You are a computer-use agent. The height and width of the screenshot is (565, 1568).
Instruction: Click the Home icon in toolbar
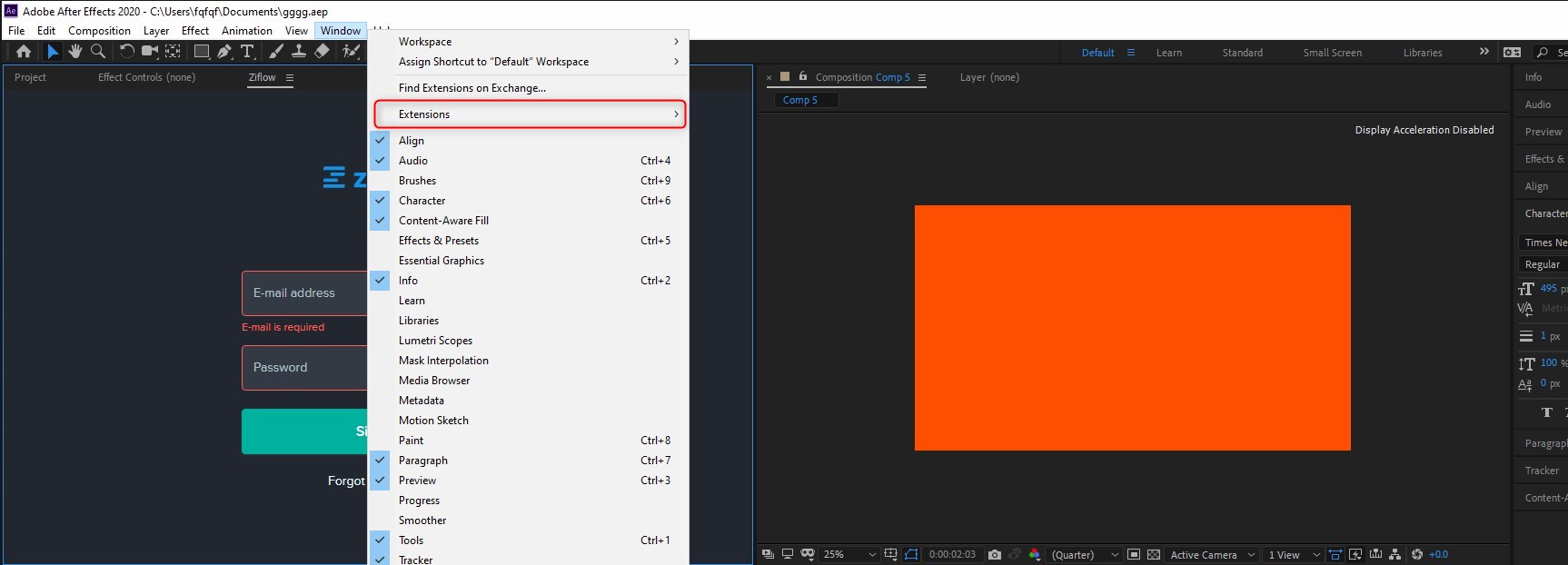[x=24, y=52]
